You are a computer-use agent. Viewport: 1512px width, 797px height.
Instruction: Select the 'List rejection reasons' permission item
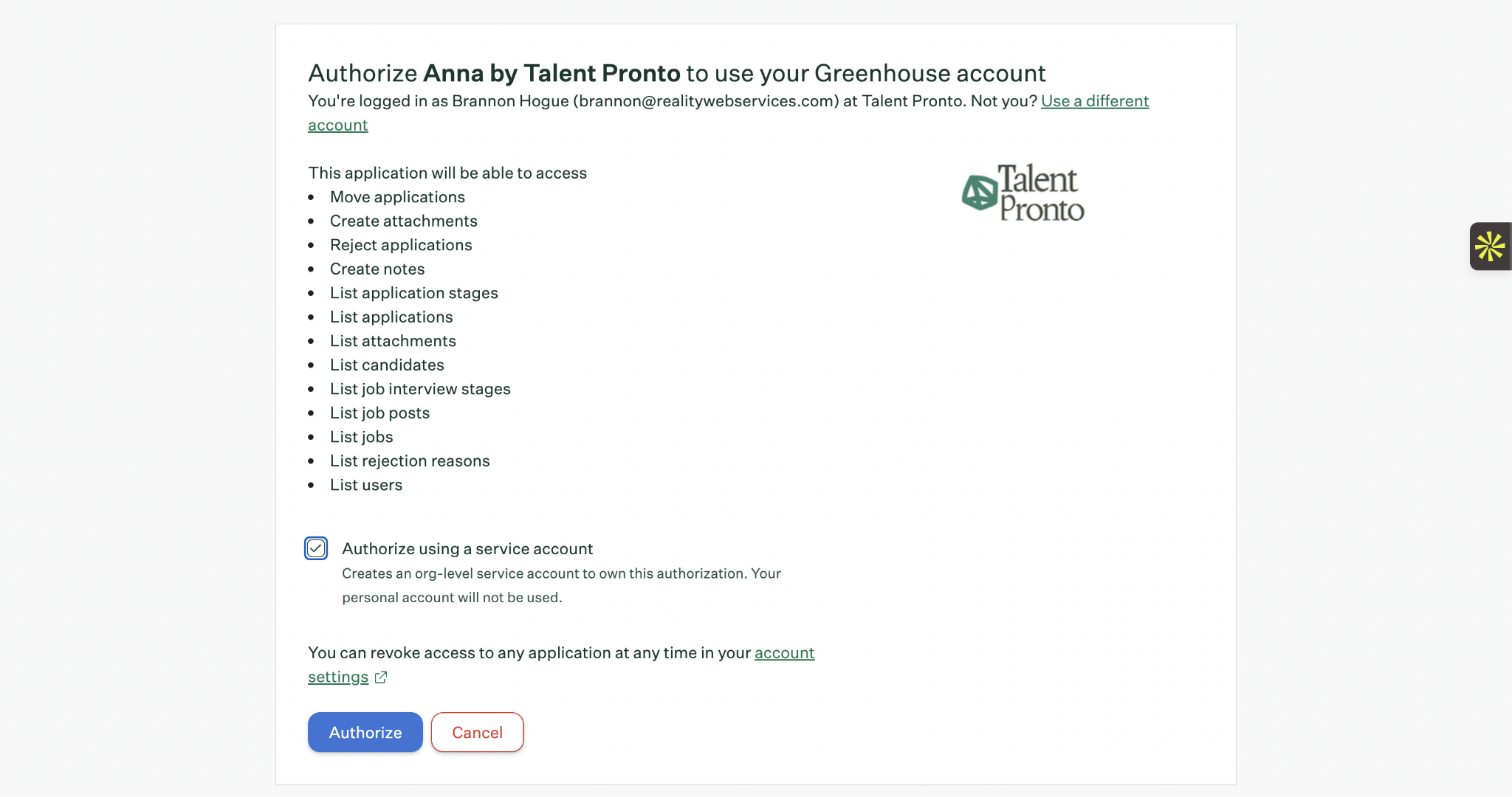[x=410, y=460]
